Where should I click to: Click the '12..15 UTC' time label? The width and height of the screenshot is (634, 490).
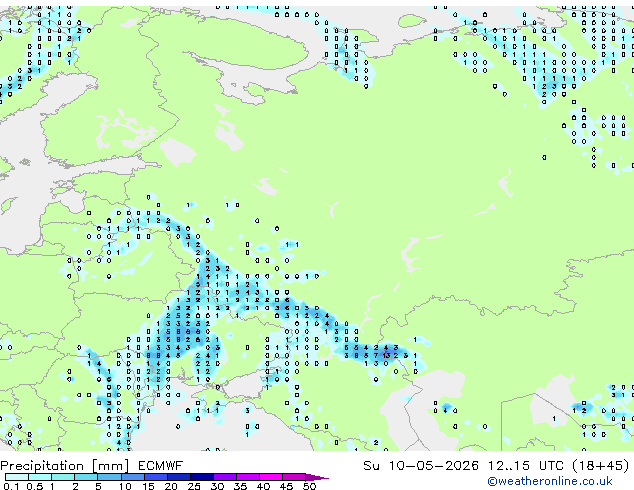coord(526,465)
